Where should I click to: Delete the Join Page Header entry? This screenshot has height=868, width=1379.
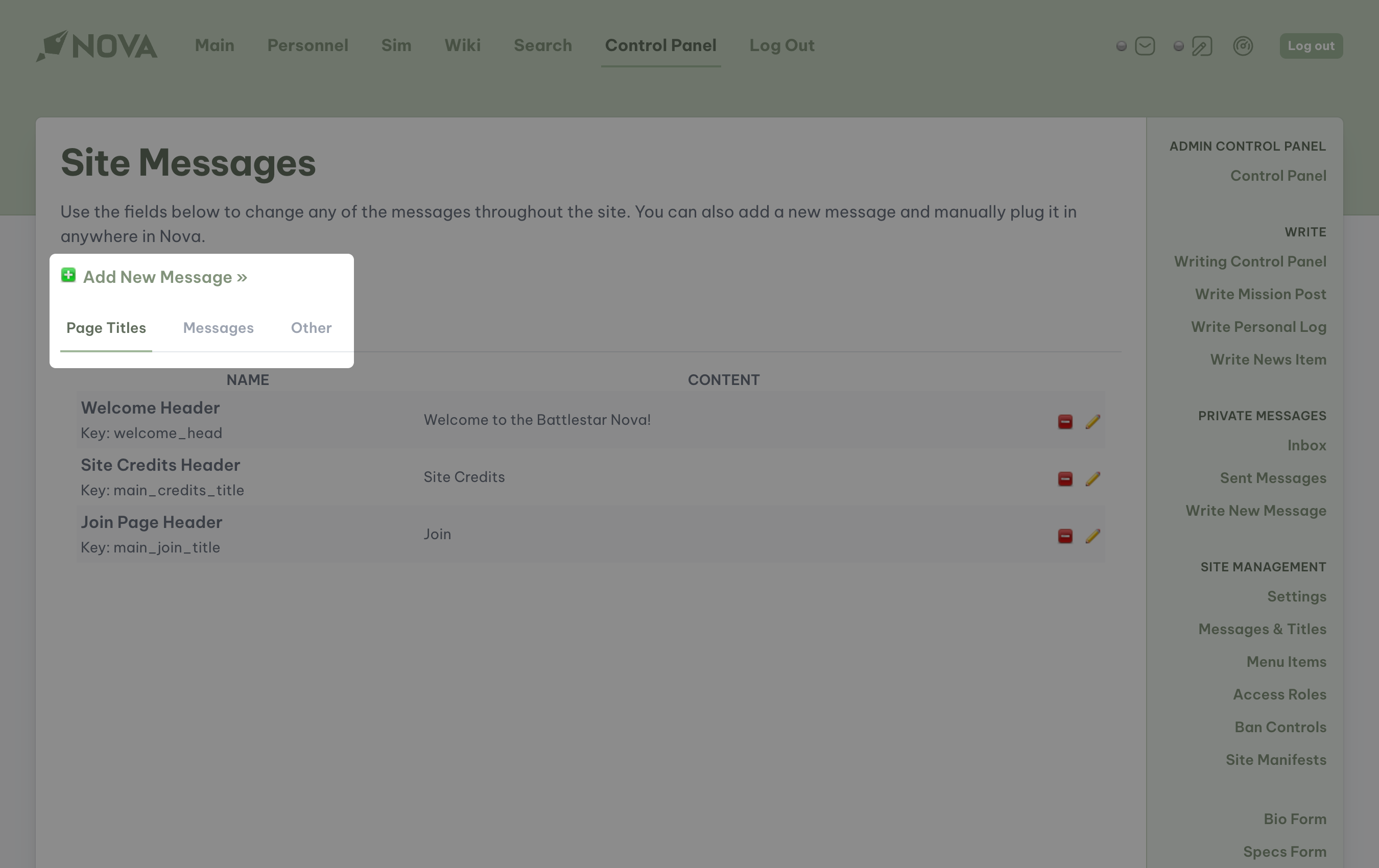point(1064,536)
